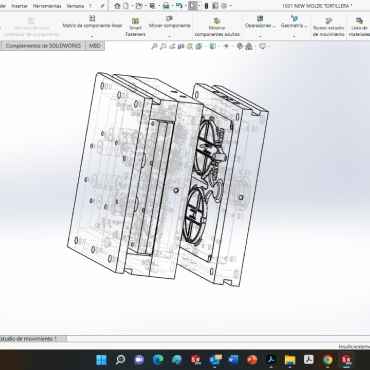Image resolution: width=370 pixels, height=370 pixels.
Task: Open the Herramientas menu
Action: [x=47, y=6]
